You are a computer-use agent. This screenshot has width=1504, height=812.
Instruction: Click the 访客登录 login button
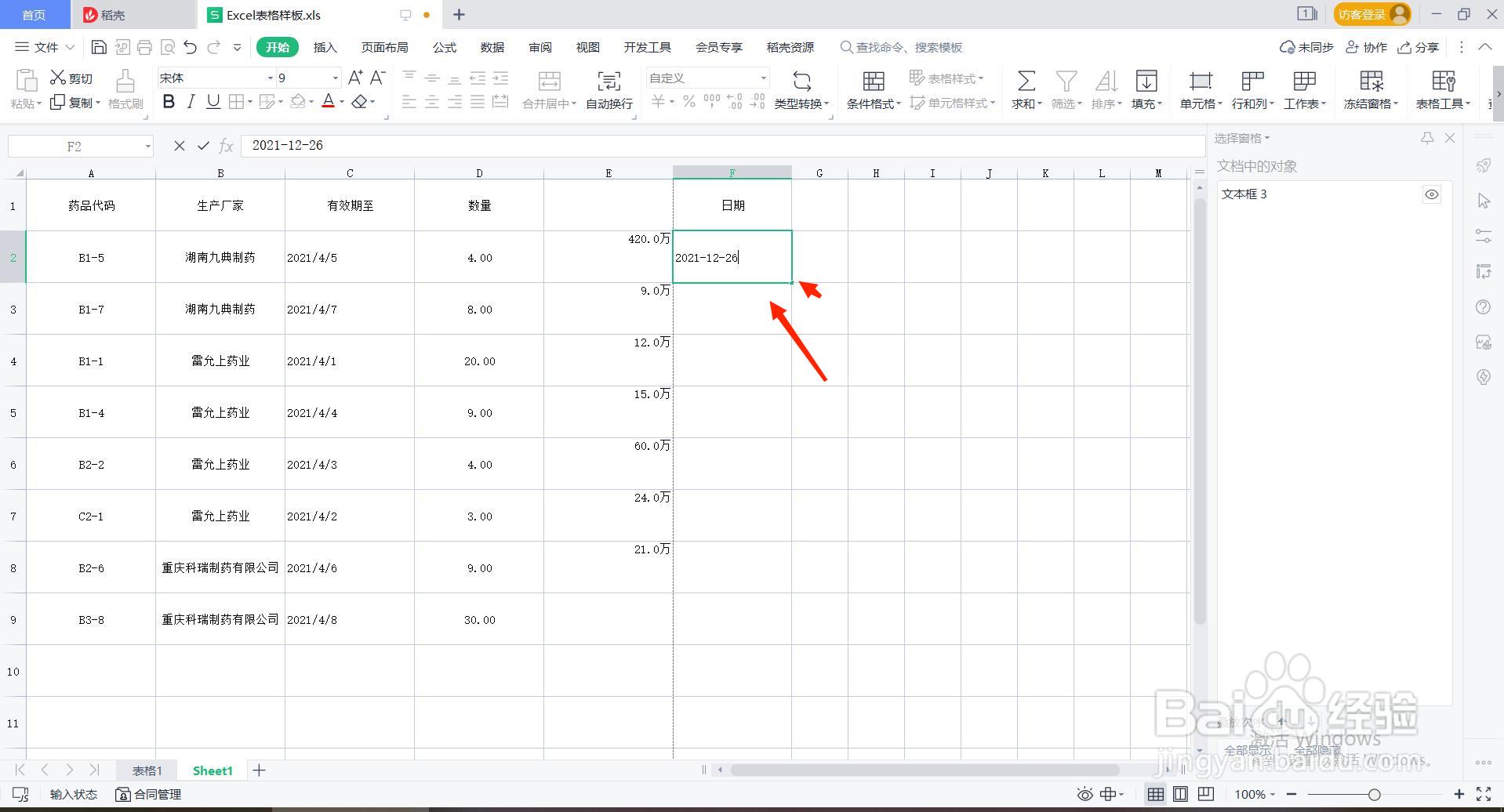(x=1371, y=14)
